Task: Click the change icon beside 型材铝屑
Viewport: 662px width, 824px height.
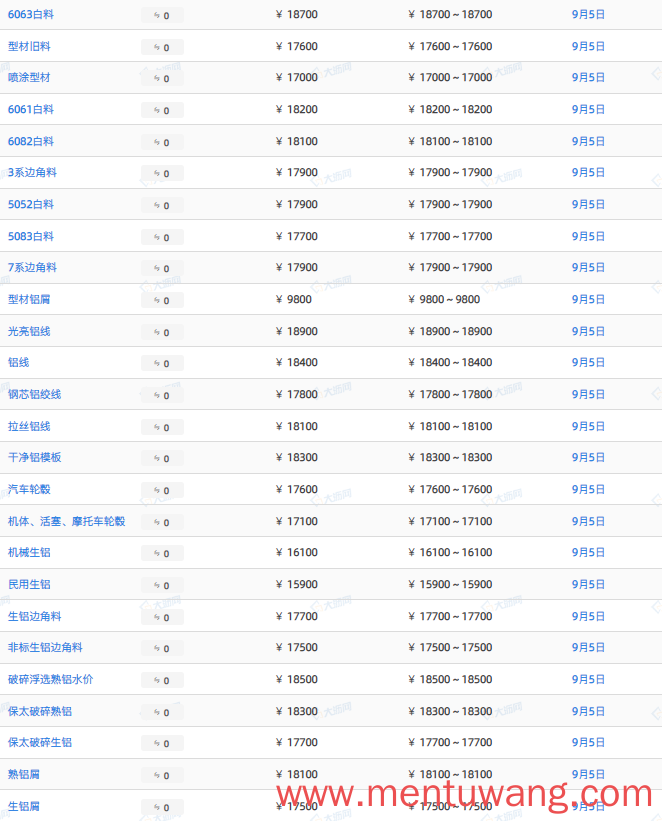Action: pos(162,300)
